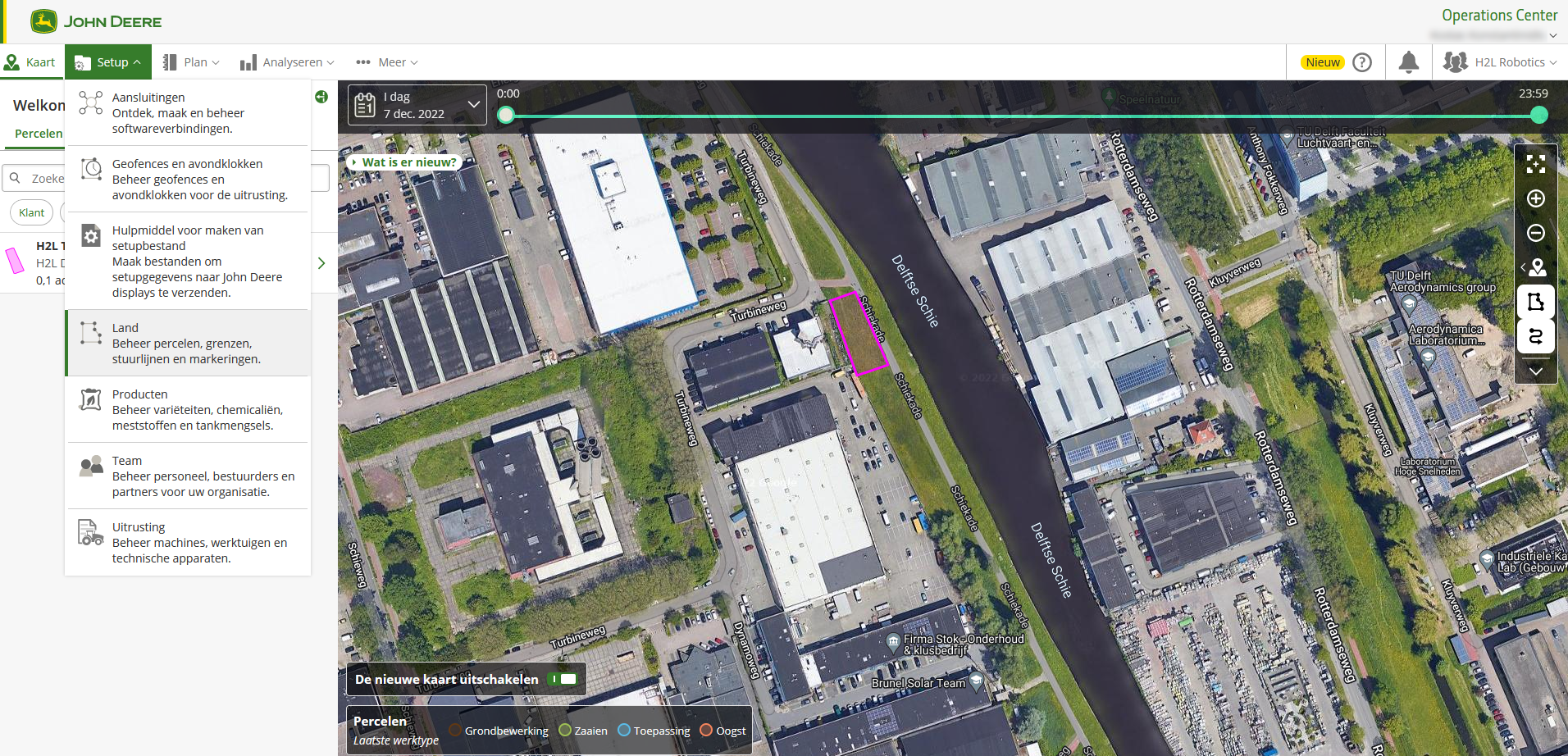
Task: Select the Oogst work type option
Action: 706,731
